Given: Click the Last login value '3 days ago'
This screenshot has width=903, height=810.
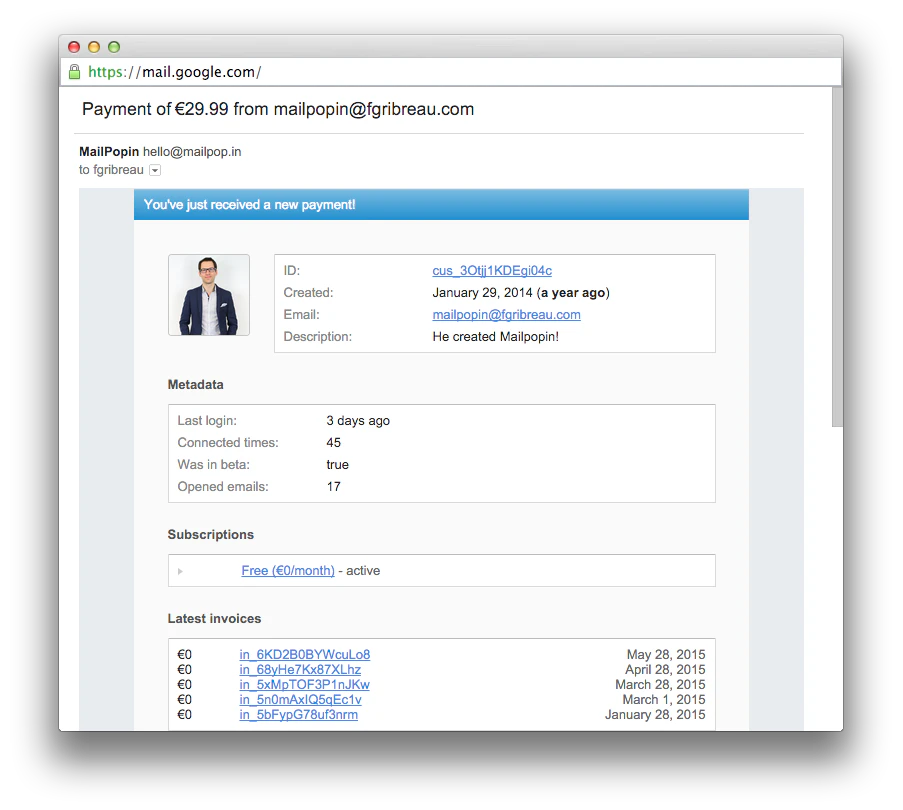Looking at the screenshot, I should click(358, 421).
